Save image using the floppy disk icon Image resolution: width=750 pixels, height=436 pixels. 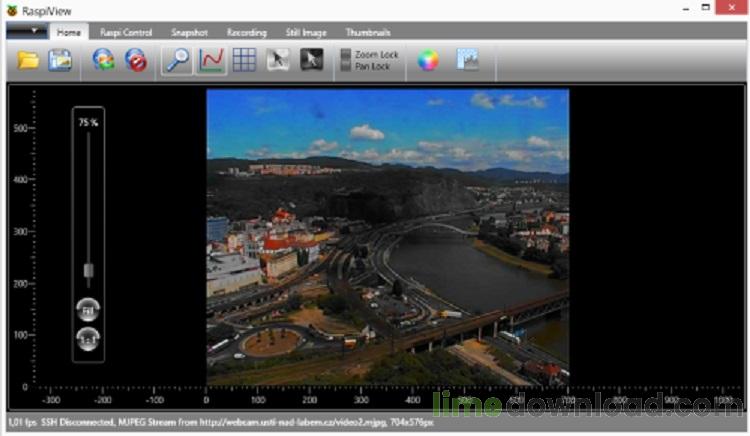tap(61, 60)
